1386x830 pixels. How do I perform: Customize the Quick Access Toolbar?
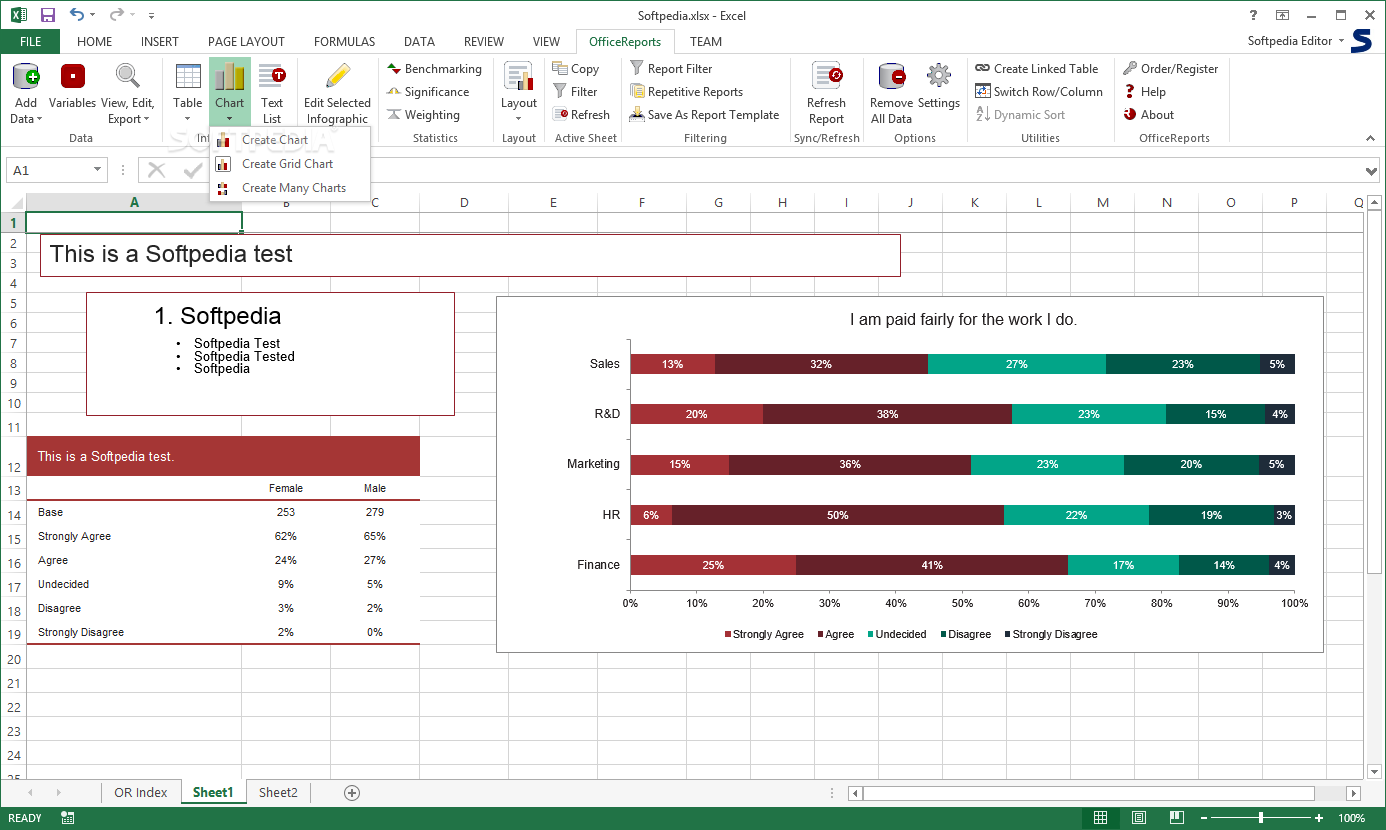pyautogui.click(x=151, y=16)
